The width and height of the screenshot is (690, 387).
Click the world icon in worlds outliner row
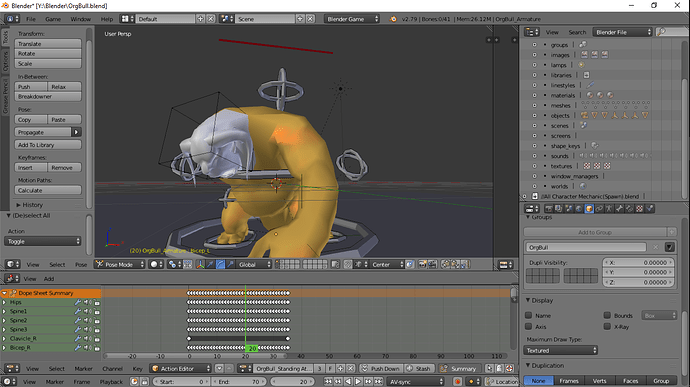tap(583, 186)
